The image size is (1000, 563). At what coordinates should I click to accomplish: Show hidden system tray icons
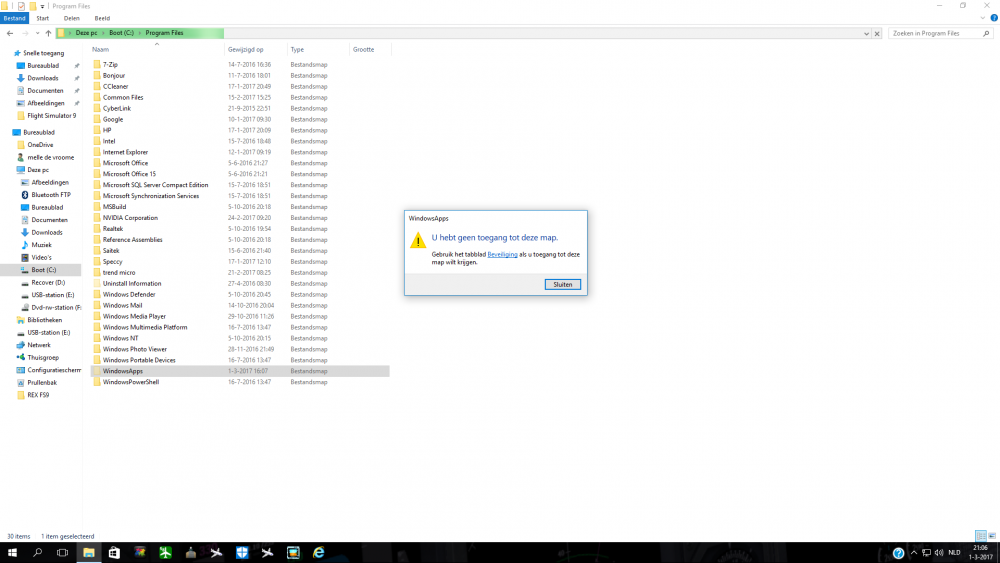point(914,553)
